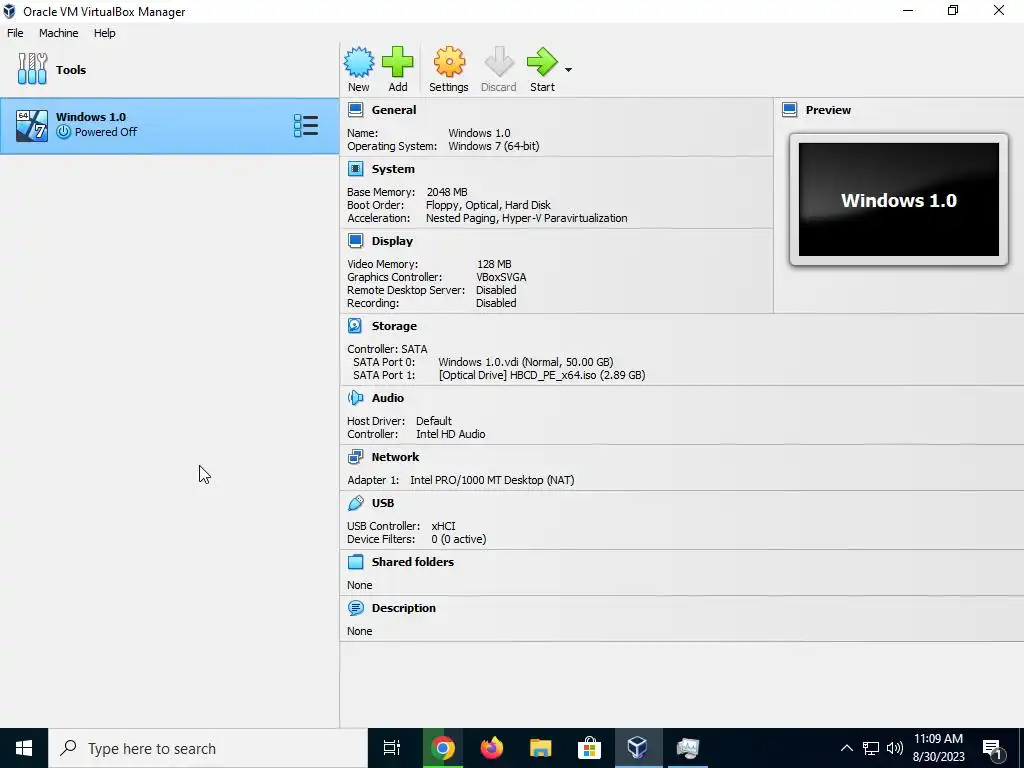Open the Display settings heading link
Image resolution: width=1024 pixels, height=768 pixels.
tap(392, 241)
